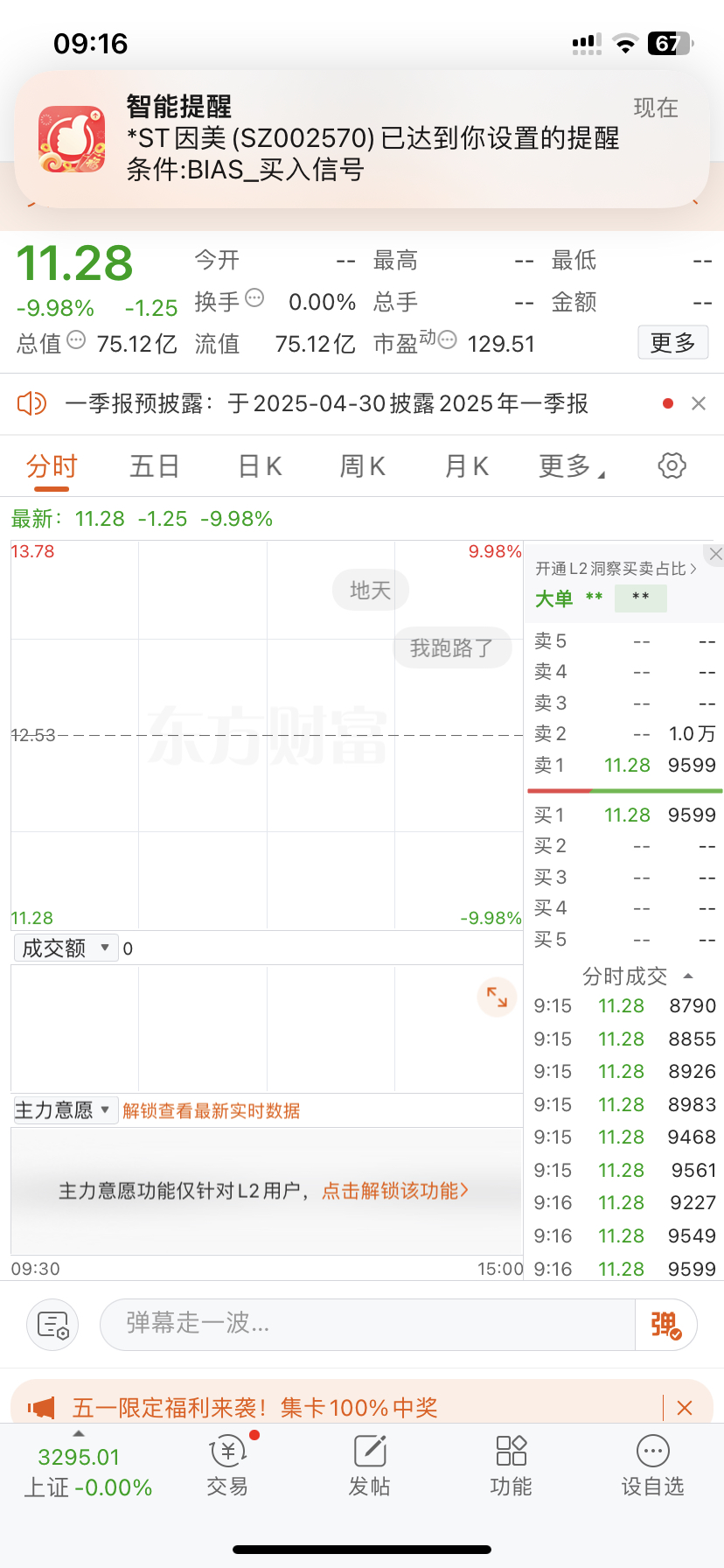Expand the chart to fullscreen icon
The image size is (724, 1568).
click(x=497, y=997)
